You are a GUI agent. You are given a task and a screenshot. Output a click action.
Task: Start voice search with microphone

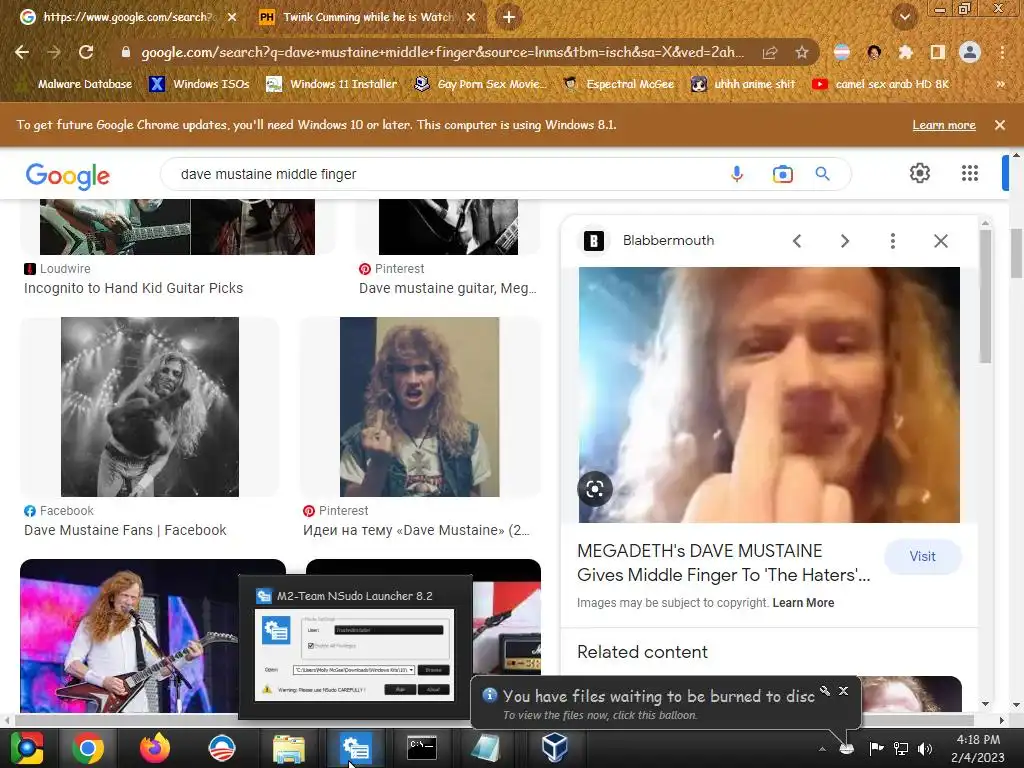click(737, 174)
